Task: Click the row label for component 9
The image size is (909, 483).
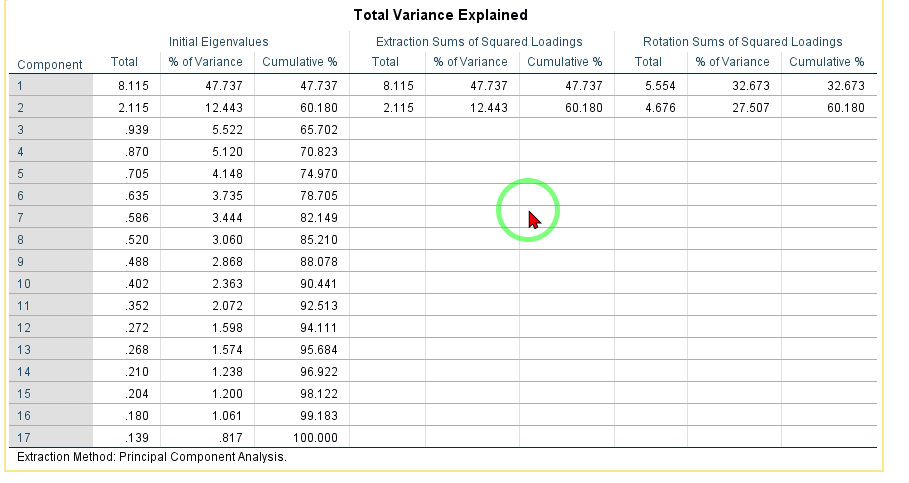Action: (x=50, y=262)
